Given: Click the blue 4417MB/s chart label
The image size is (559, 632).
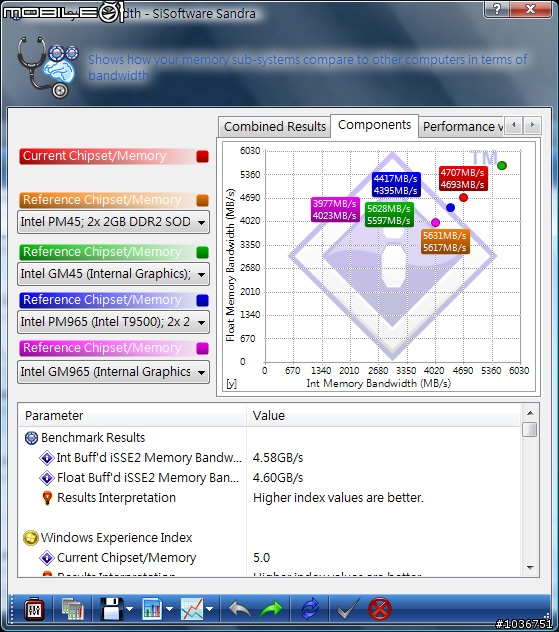Looking at the screenshot, I should click(x=396, y=185).
